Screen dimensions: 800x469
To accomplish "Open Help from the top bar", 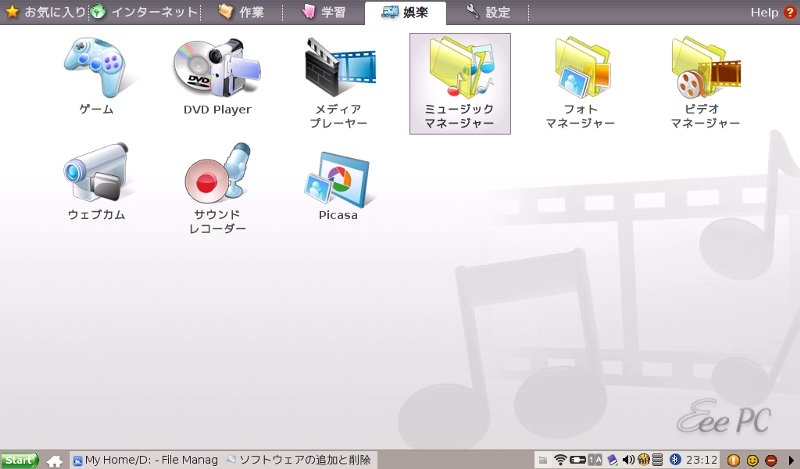I will tap(773, 12).
